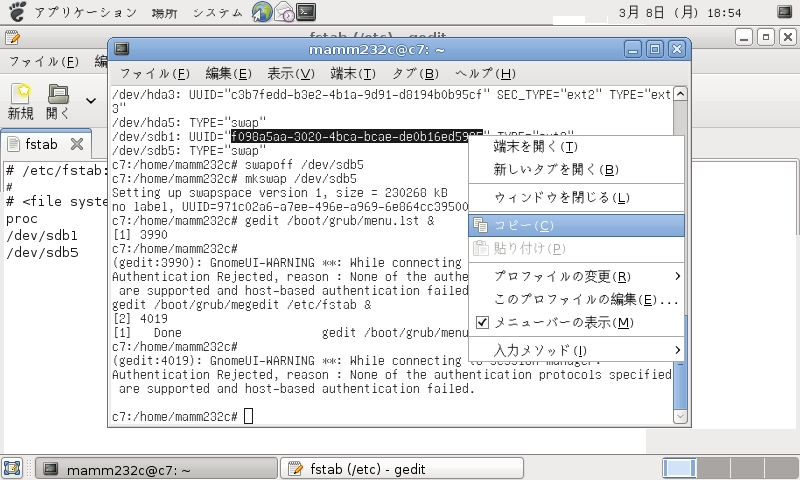Screen dimensions: 800x480
Task: Switch to mamm232c@c7 terminal taskbar button
Action: coord(156,469)
